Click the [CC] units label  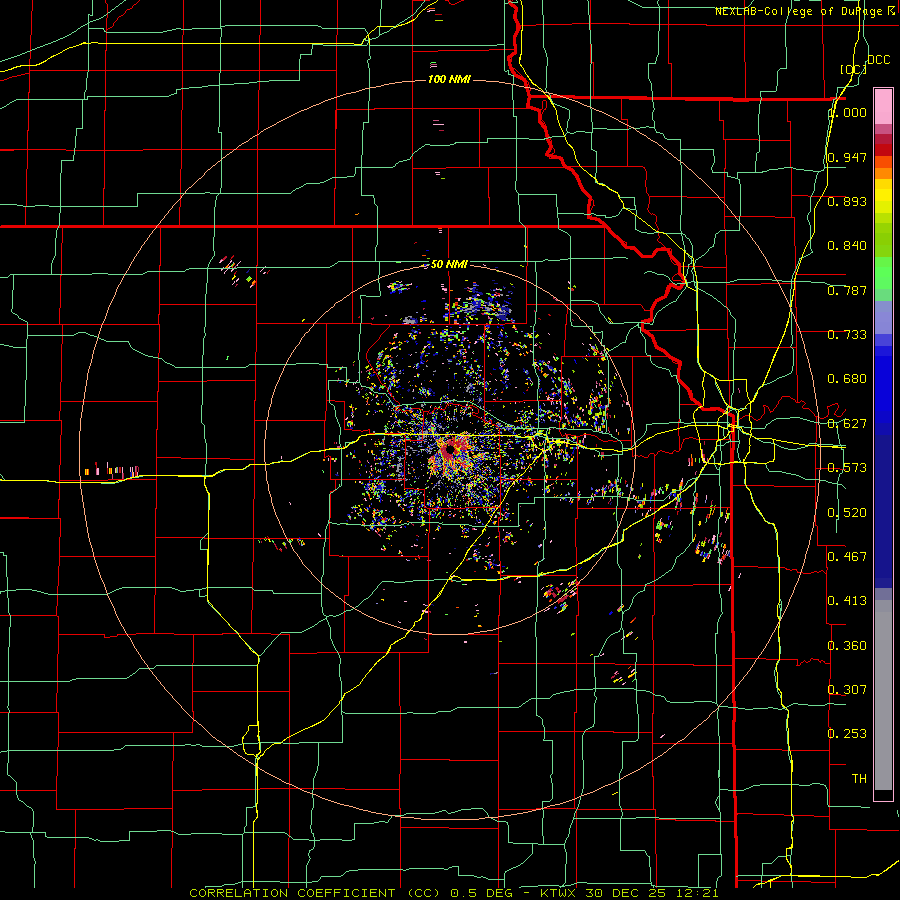(853, 69)
